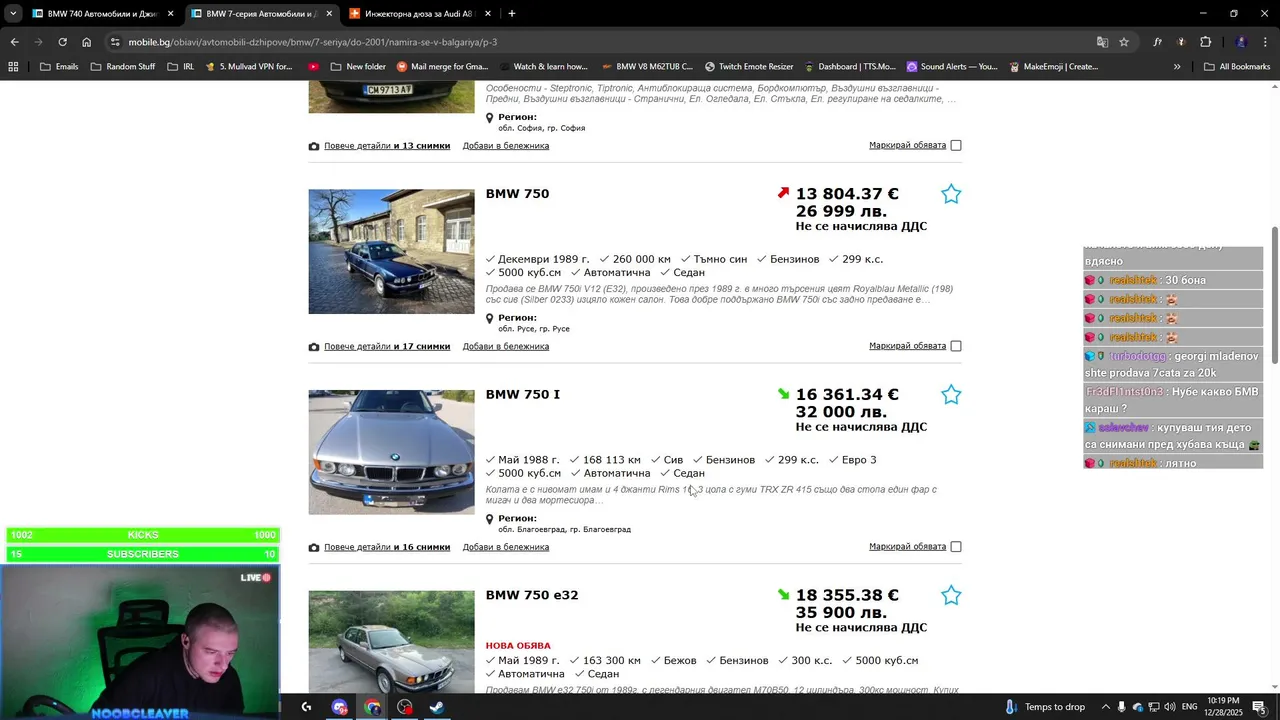Open OBS Studio from the taskbar
Viewport: 1280px width, 720px height.
click(404, 707)
